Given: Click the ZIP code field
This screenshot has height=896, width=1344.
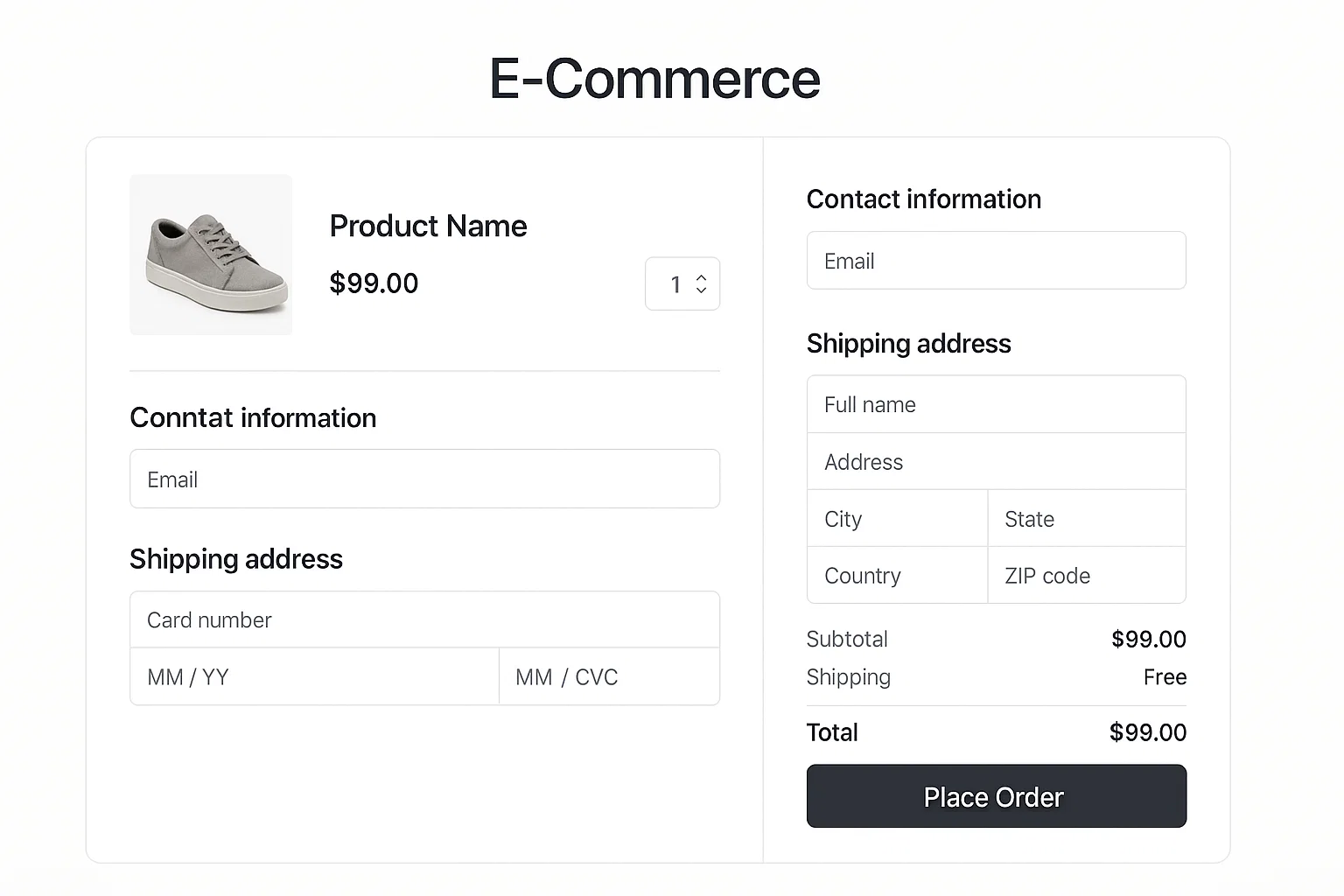Looking at the screenshot, I should pyautogui.click(x=1087, y=575).
